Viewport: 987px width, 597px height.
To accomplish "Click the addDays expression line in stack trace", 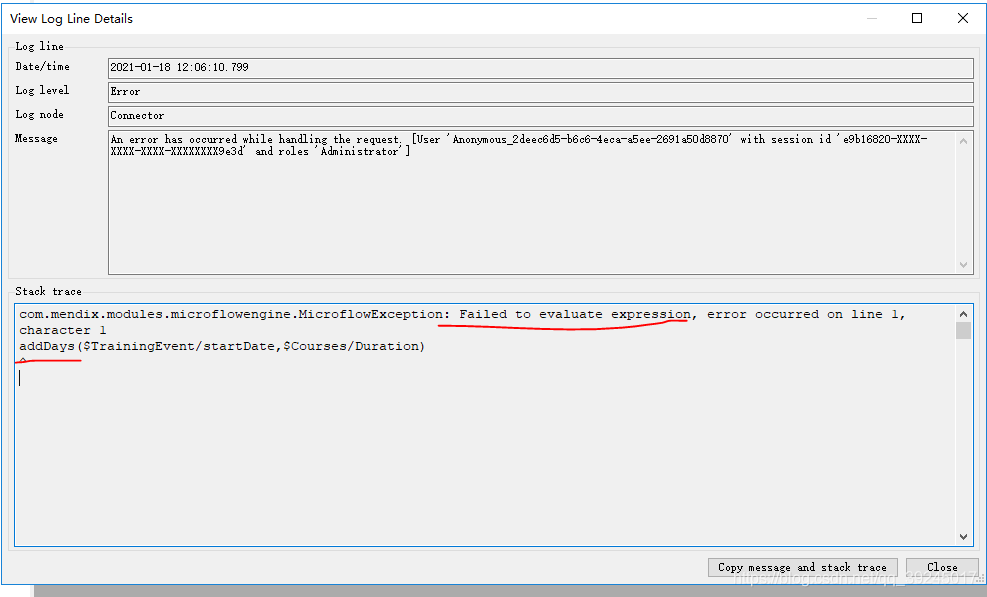I will pyautogui.click(x=222, y=346).
